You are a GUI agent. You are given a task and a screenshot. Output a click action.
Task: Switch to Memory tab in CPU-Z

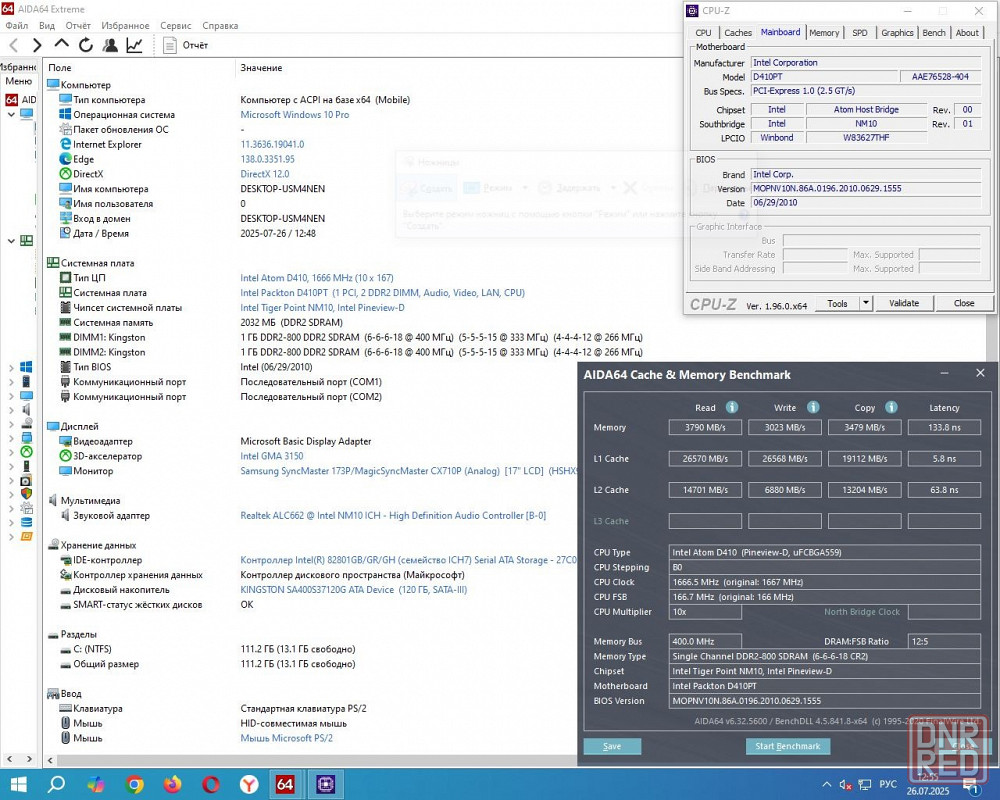824,33
